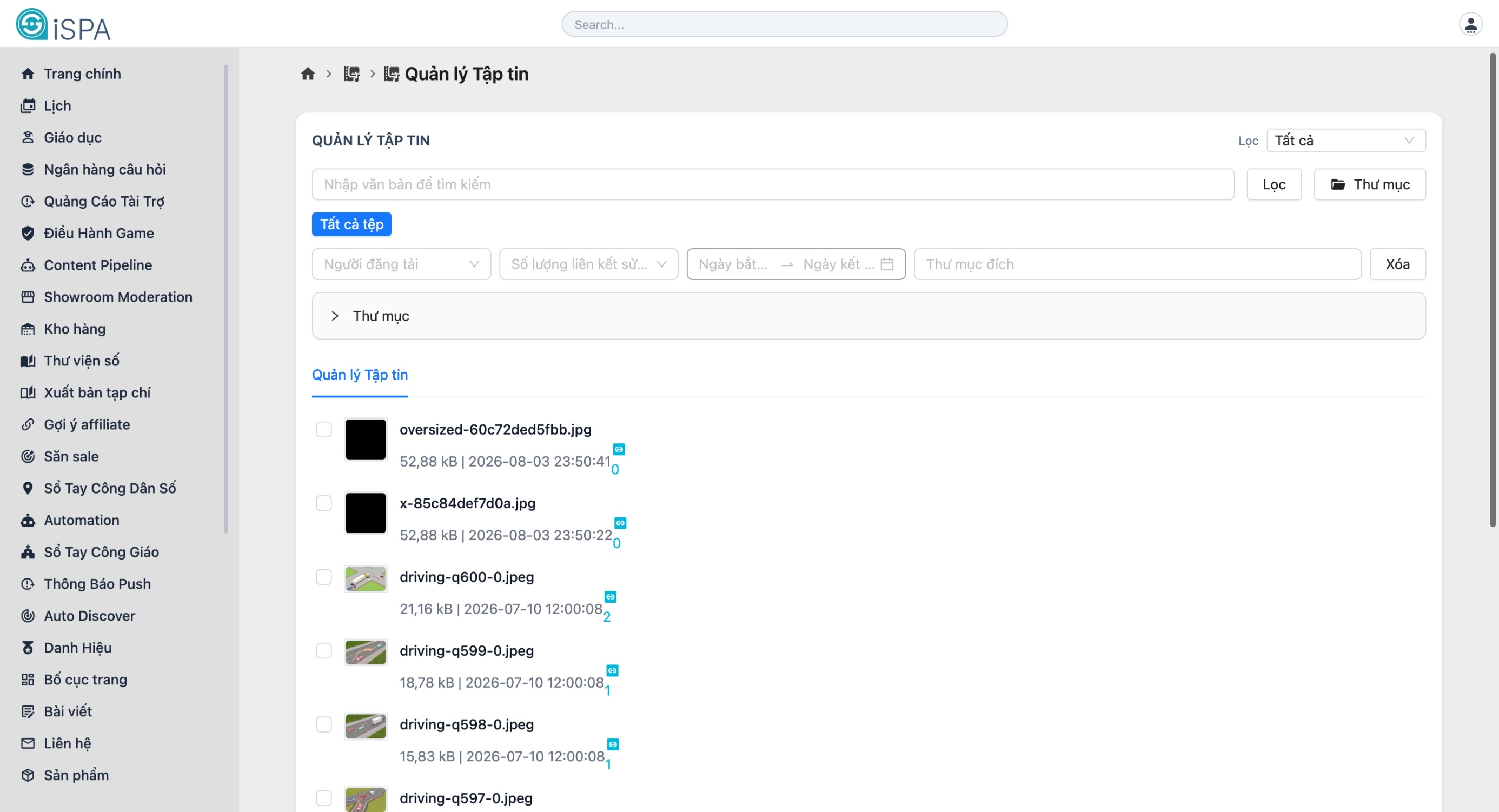Click the Thư mục đích input field
Viewport: 1499px width, 812px height.
(1137, 264)
